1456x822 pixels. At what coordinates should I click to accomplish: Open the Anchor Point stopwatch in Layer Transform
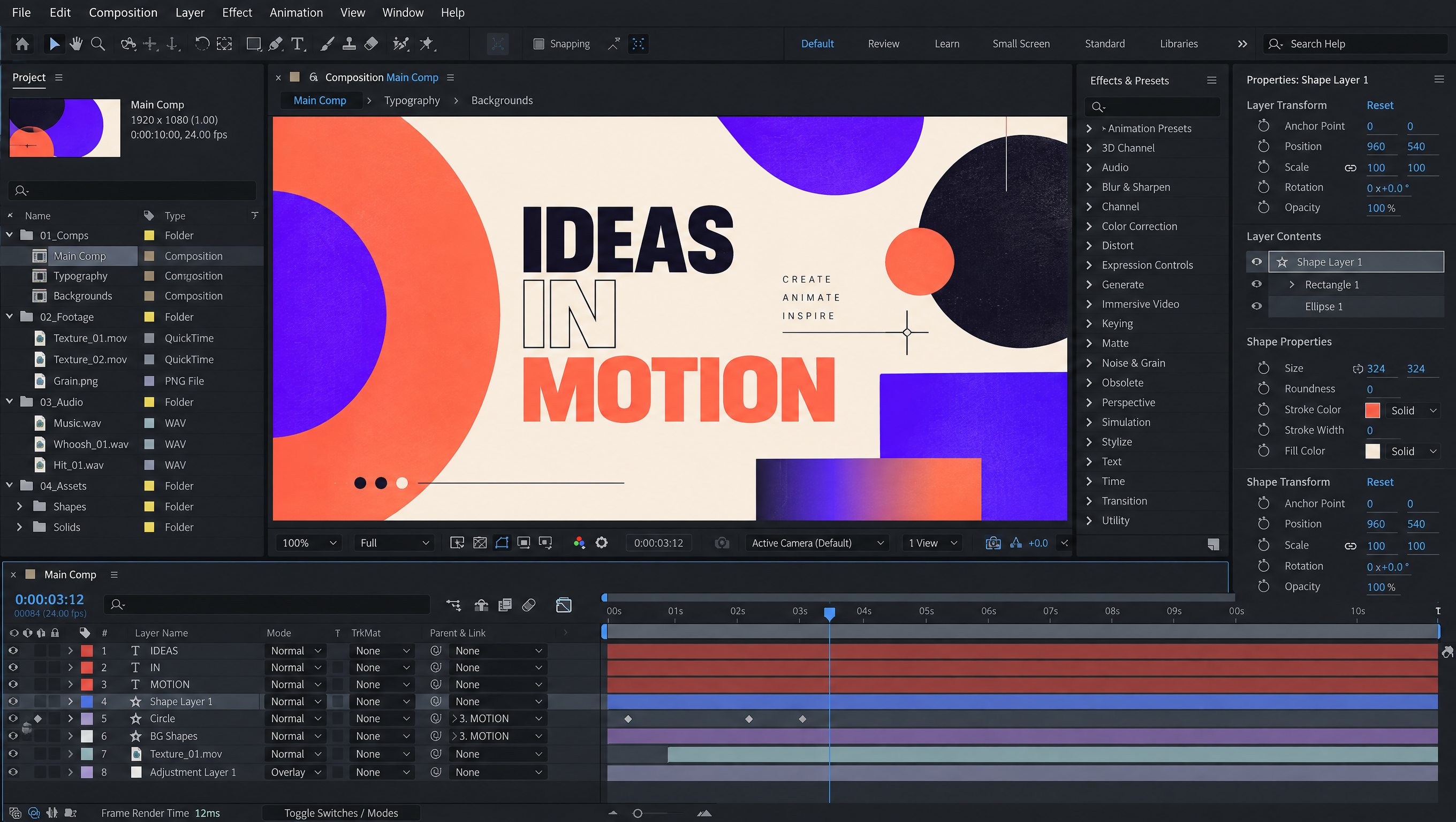coord(1264,126)
